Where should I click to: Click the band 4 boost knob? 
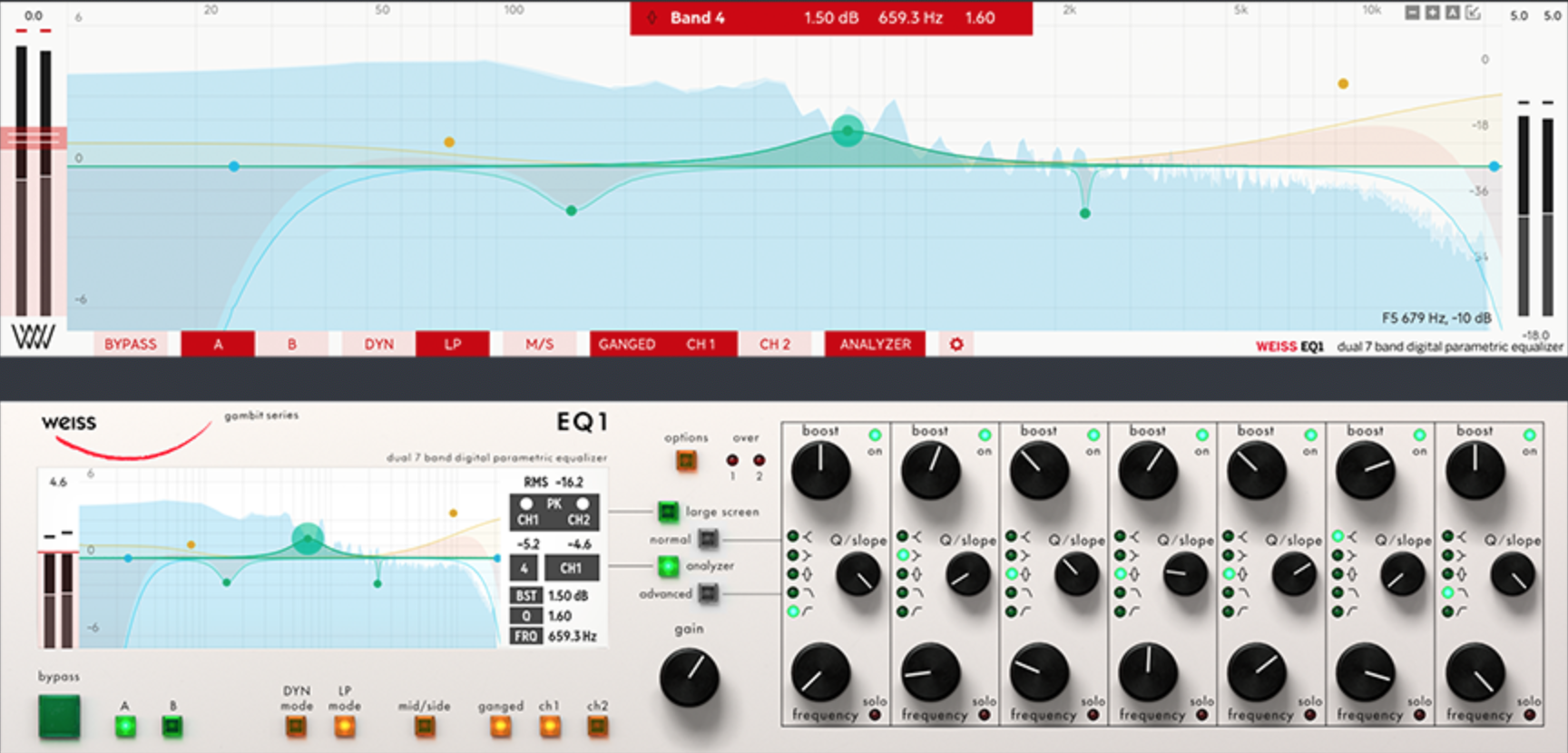[x=1148, y=471]
